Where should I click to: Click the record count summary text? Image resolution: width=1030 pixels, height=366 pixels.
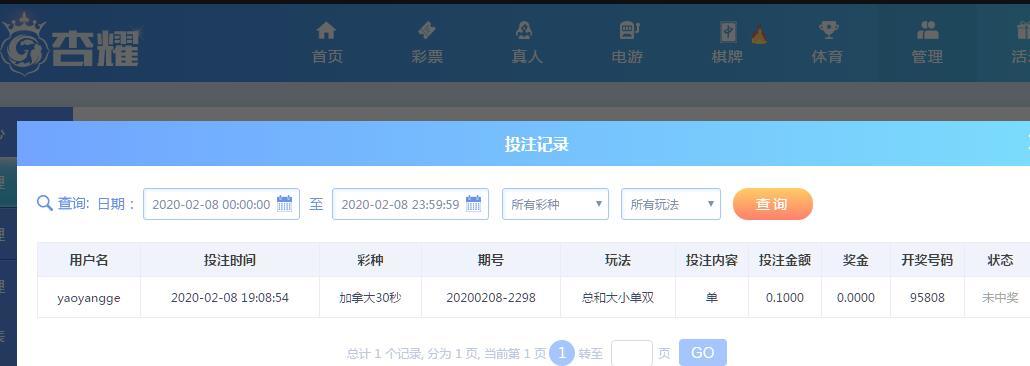[446, 354]
